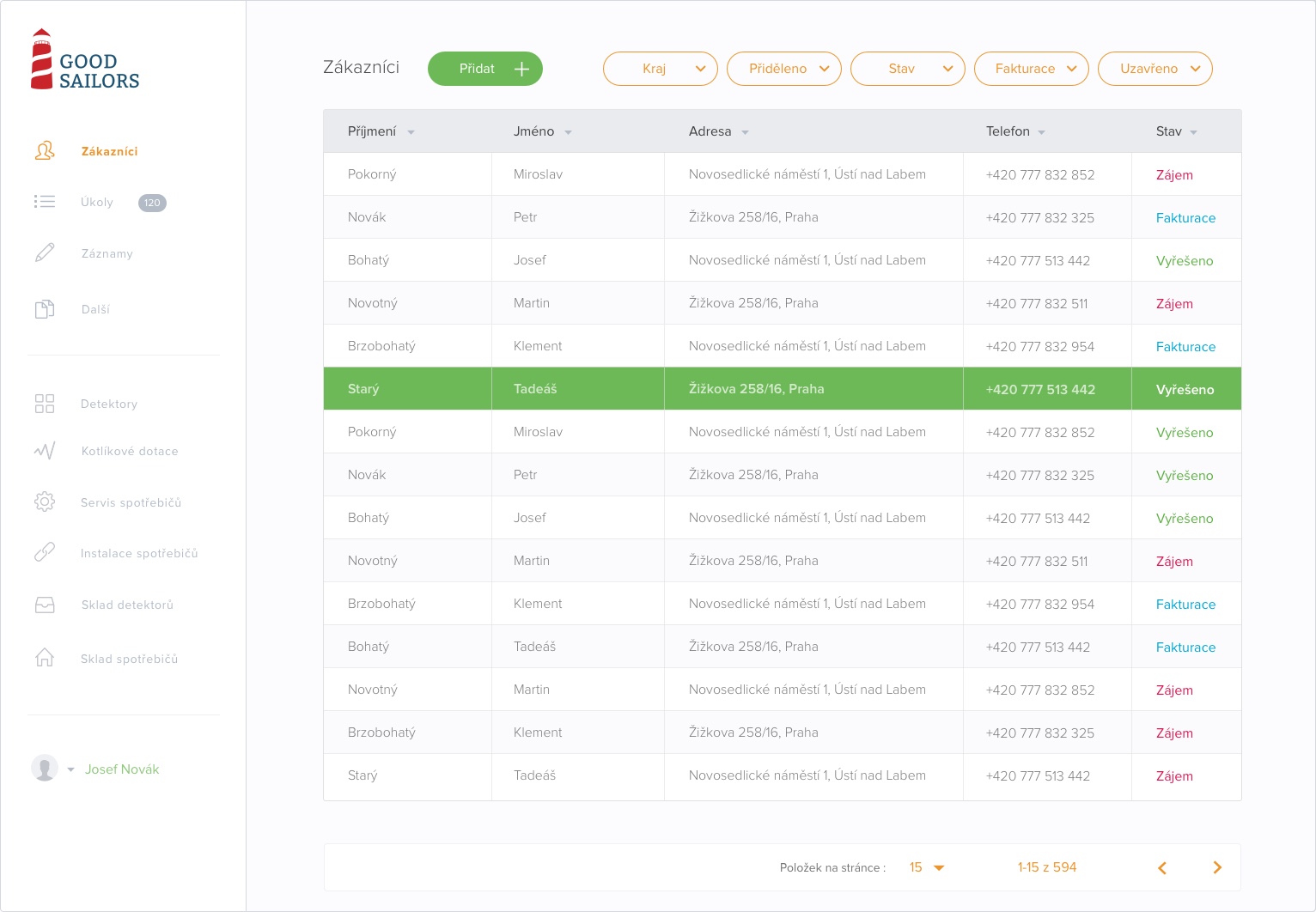
Task: Change items per page dropdown 15
Action: point(927,867)
